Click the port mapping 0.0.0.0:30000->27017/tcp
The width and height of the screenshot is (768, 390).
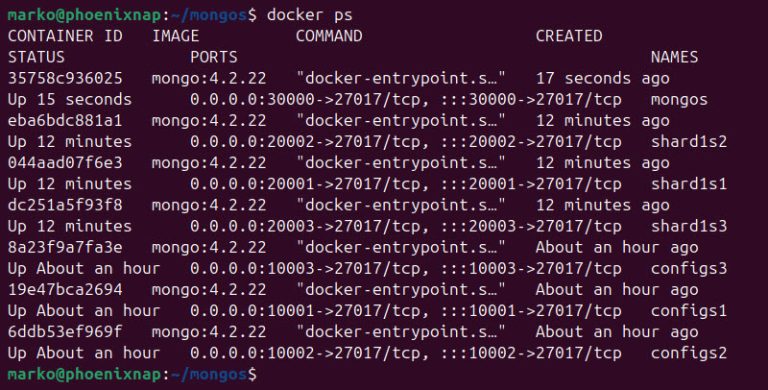[306, 99]
